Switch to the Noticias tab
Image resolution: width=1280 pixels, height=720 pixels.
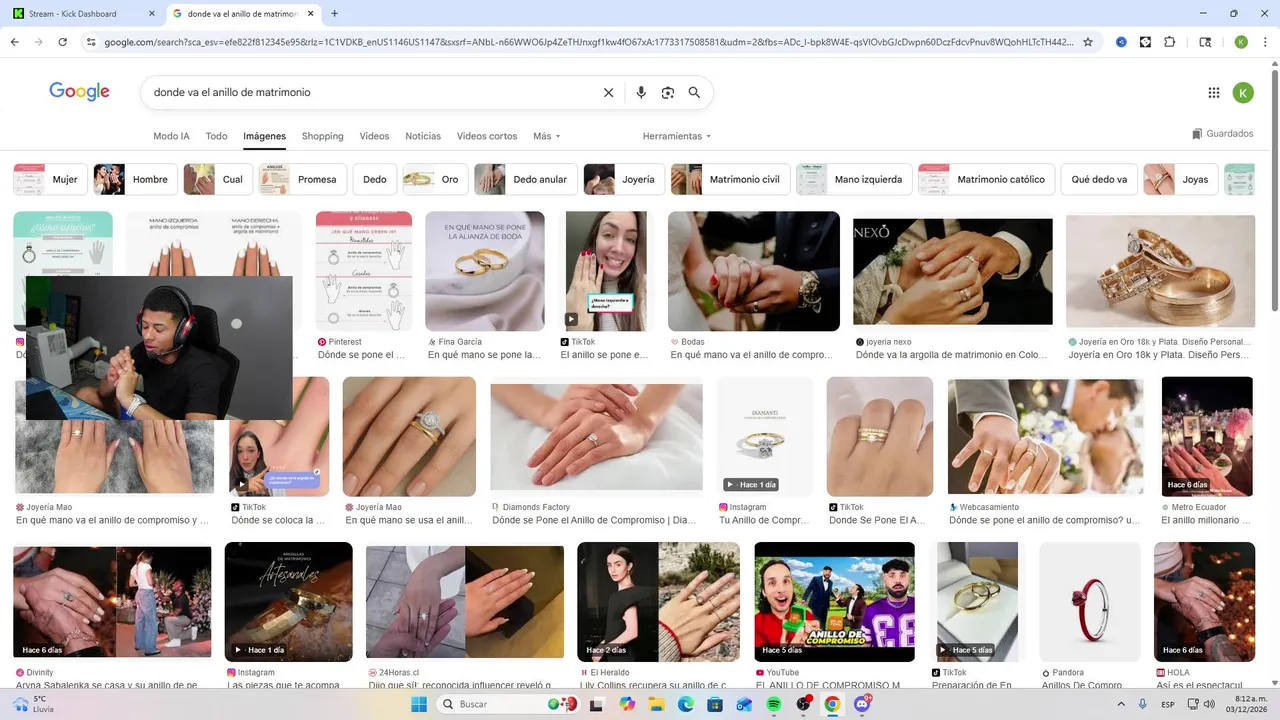(x=423, y=136)
